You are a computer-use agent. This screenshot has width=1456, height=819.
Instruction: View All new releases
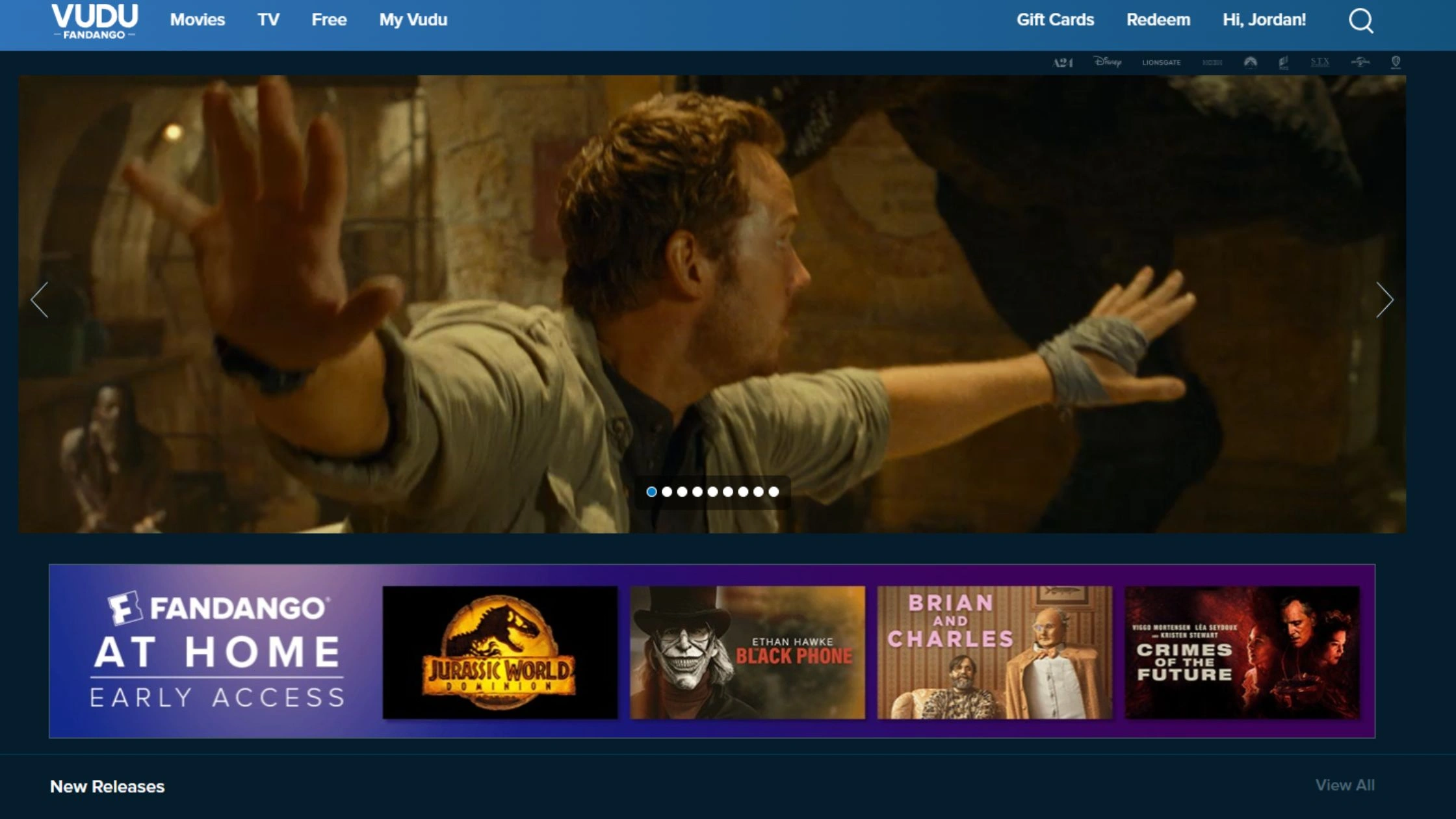[x=1344, y=786]
